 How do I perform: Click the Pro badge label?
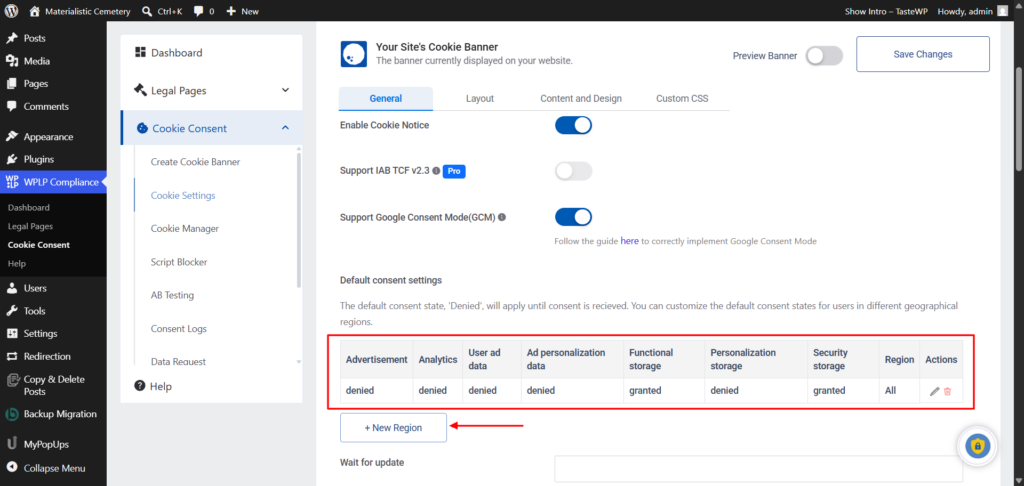(455, 171)
